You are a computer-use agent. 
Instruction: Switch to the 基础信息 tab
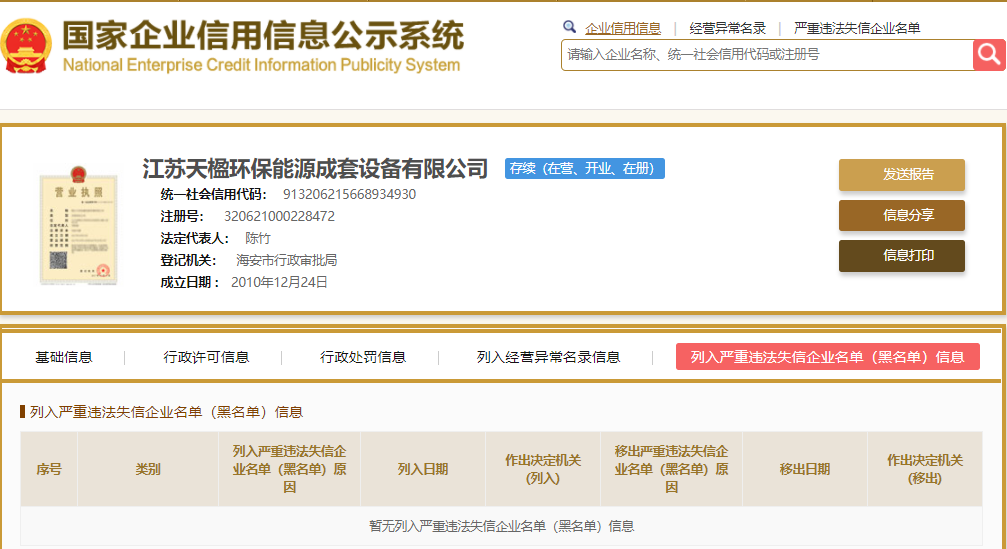[64, 357]
